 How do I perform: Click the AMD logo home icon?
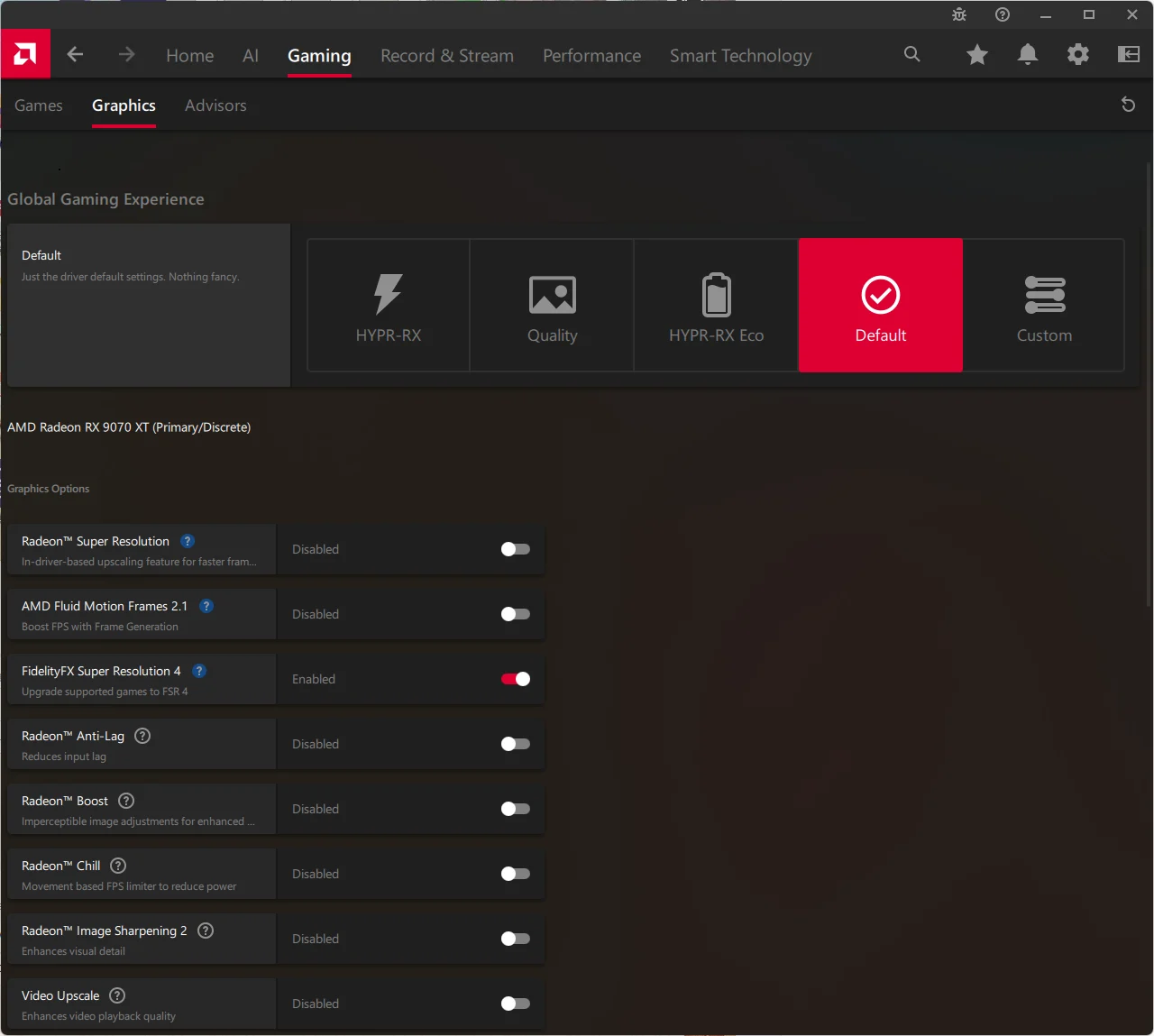coord(25,55)
